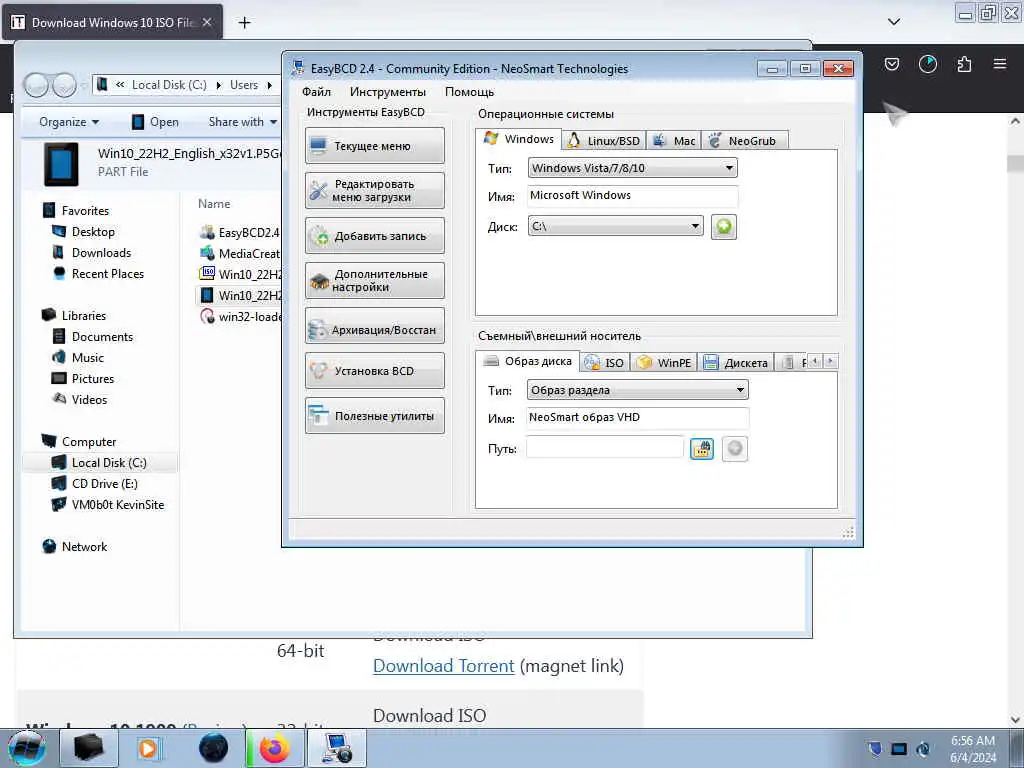This screenshot has height=768, width=1024.
Task: Open browser extensions puzzle icon
Action: [x=964, y=64]
